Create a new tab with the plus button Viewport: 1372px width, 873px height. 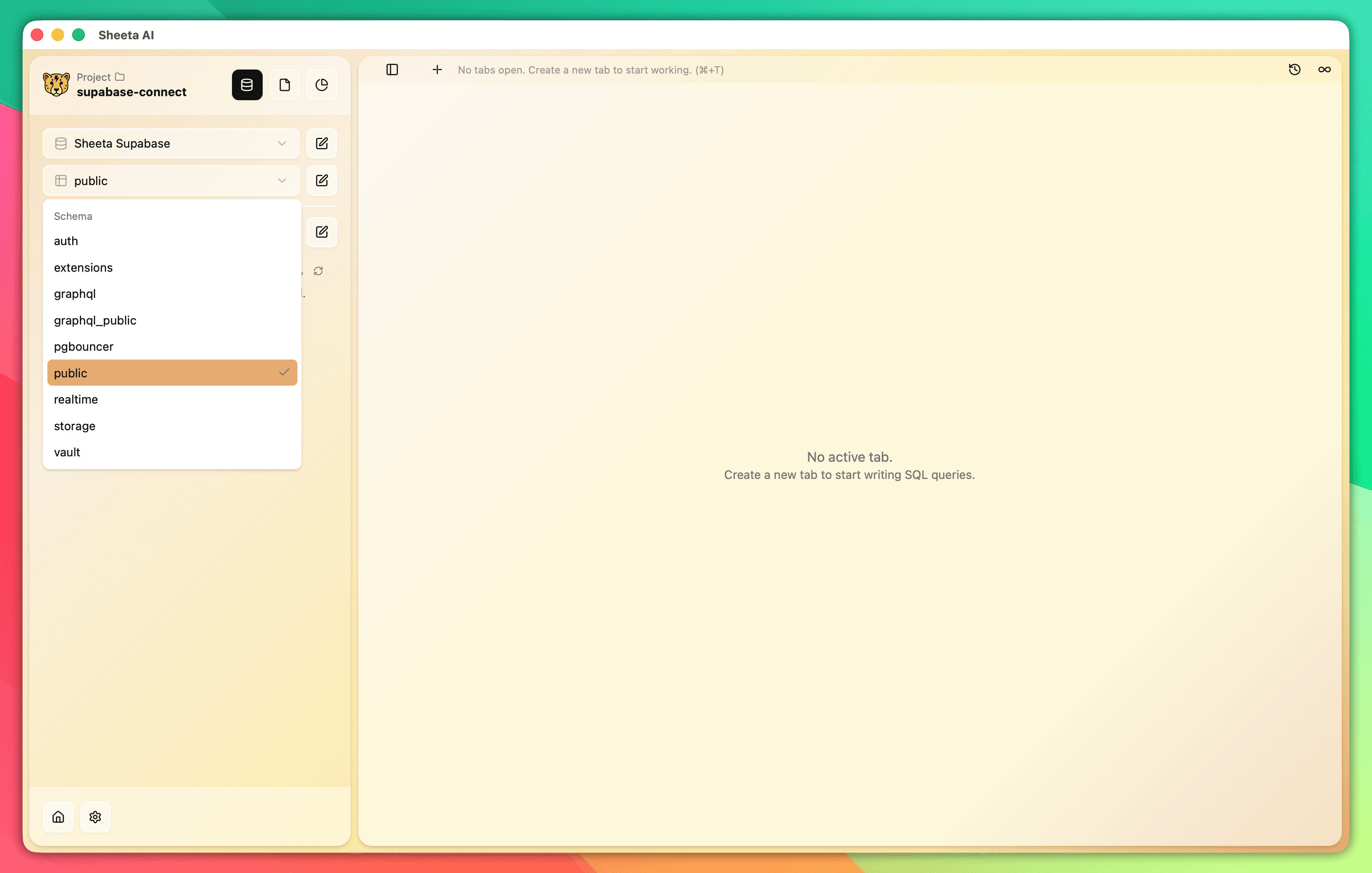point(437,70)
